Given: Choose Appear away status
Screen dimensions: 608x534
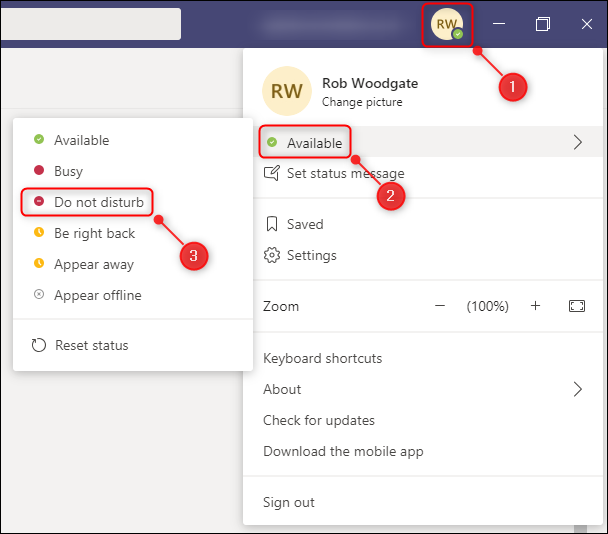Looking at the screenshot, I should [93, 265].
